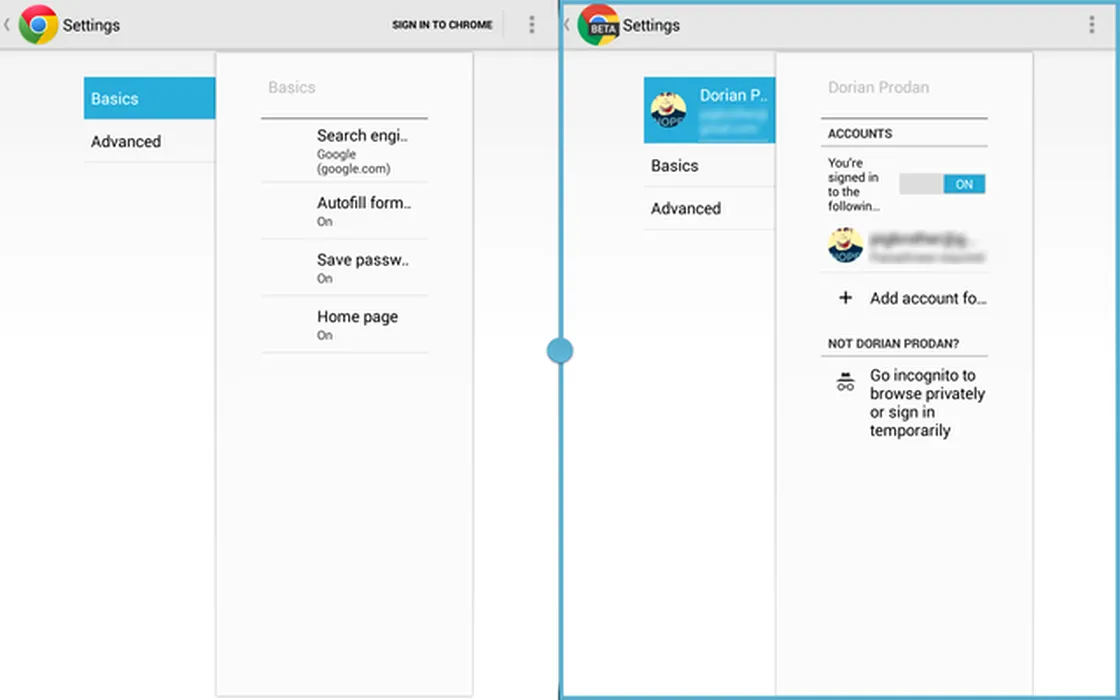Open overflow menu in left Chrome window
This screenshot has height=700, width=1120.
tap(531, 25)
